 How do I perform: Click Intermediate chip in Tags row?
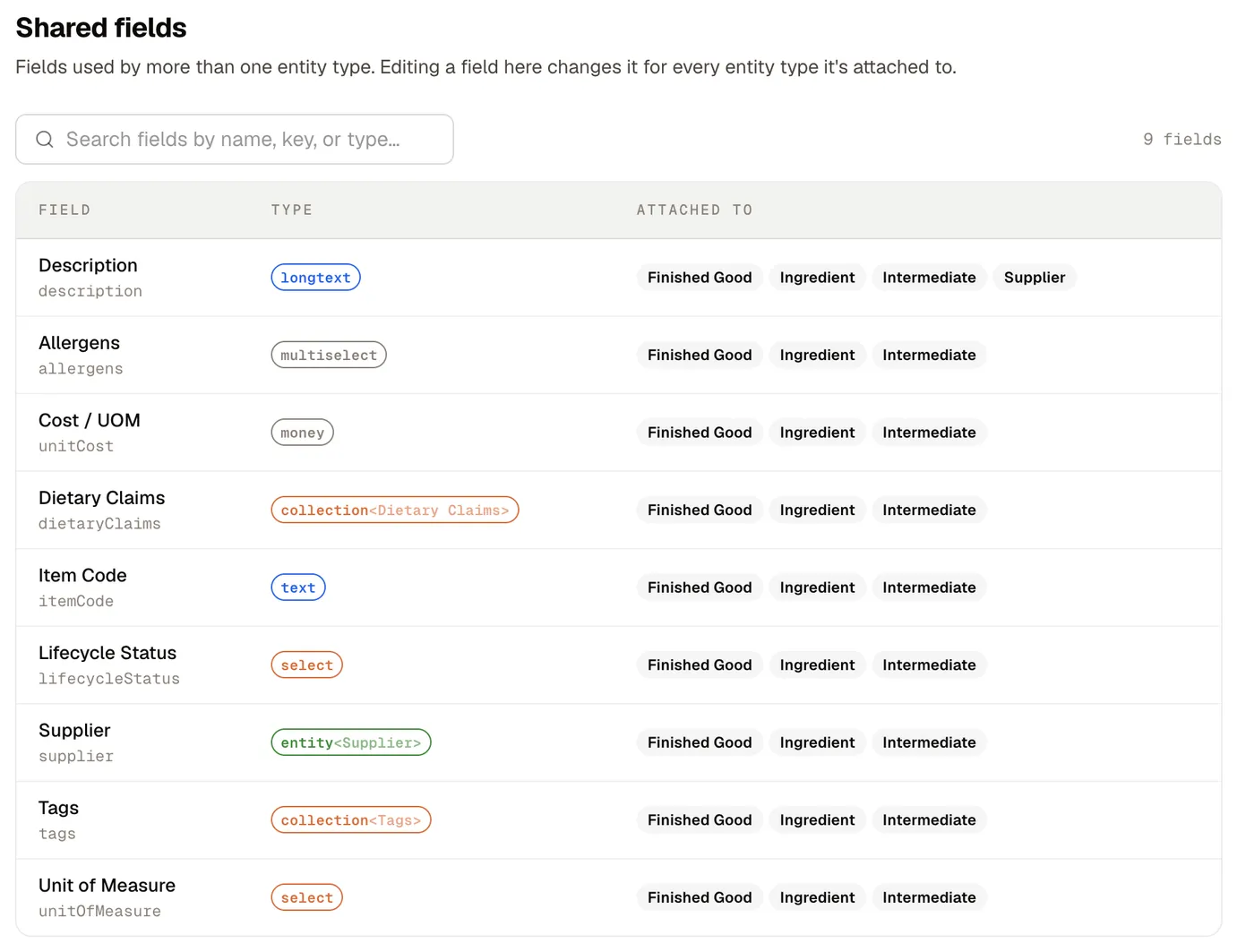[929, 819]
